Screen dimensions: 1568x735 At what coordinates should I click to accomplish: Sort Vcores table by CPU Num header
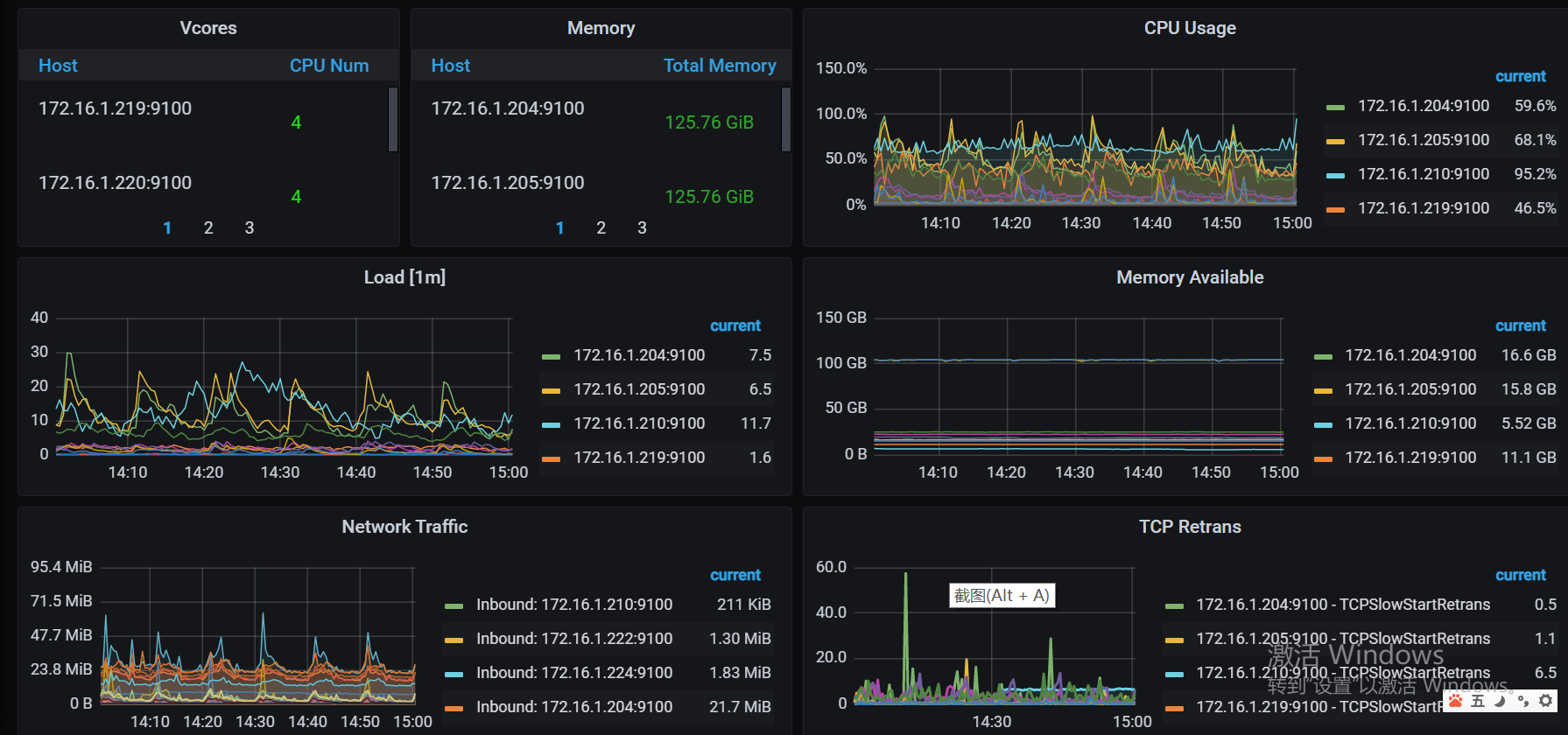coord(328,66)
